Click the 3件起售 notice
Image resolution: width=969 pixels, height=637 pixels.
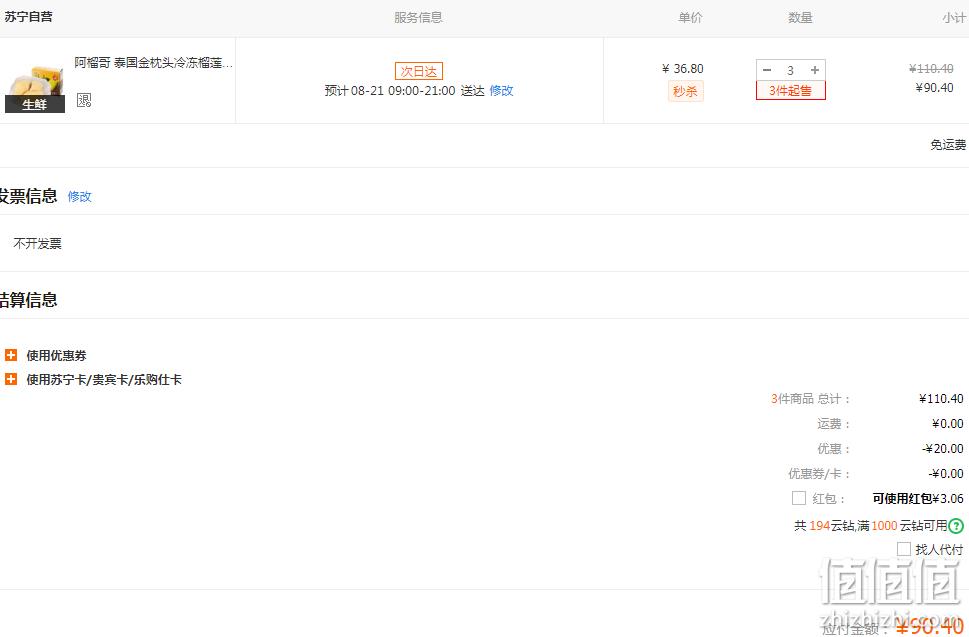[x=790, y=90]
